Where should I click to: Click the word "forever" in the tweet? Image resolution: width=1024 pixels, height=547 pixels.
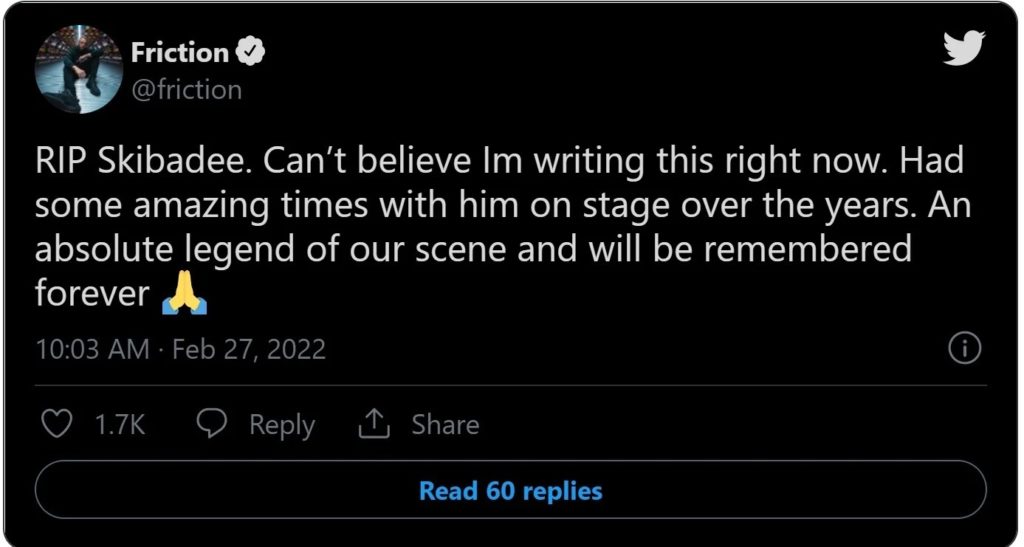(x=92, y=294)
